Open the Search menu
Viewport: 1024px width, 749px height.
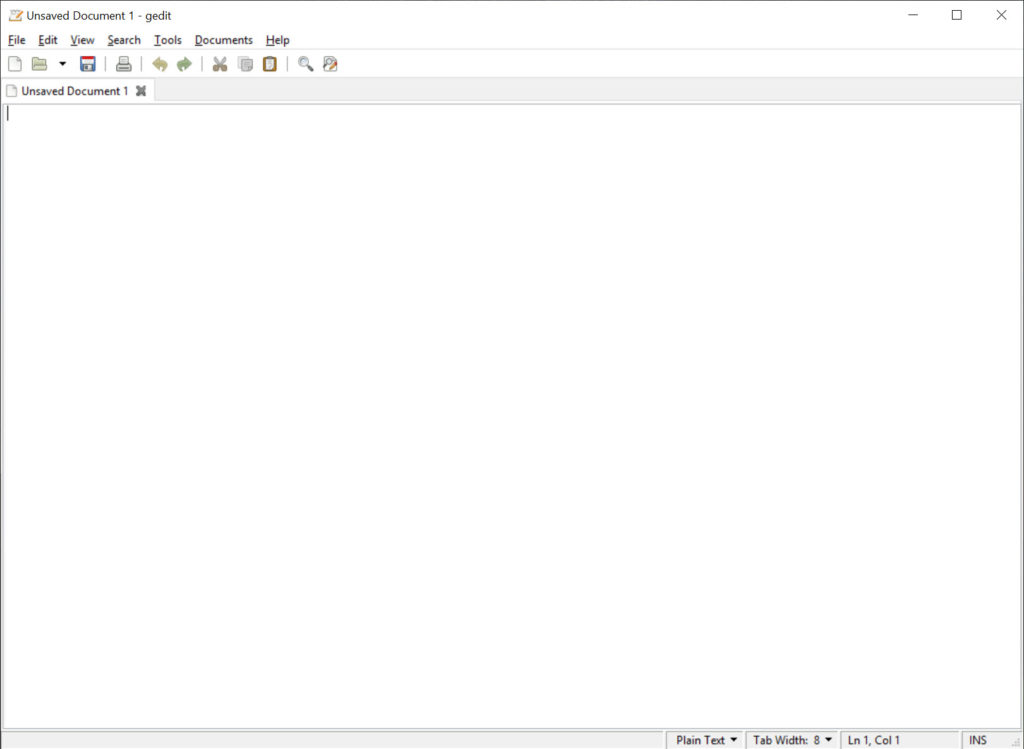point(124,40)
